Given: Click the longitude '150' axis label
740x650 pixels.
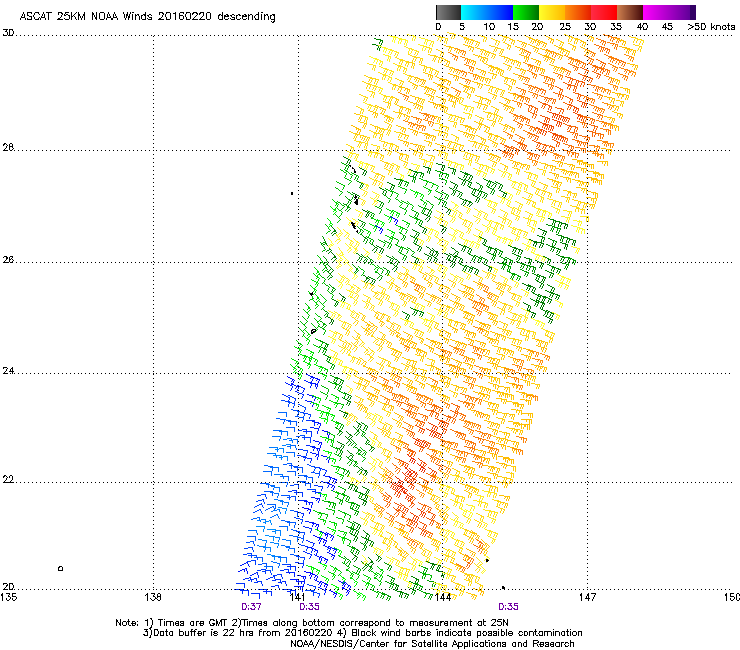Looking at the screenshot, I should (732, 597).
